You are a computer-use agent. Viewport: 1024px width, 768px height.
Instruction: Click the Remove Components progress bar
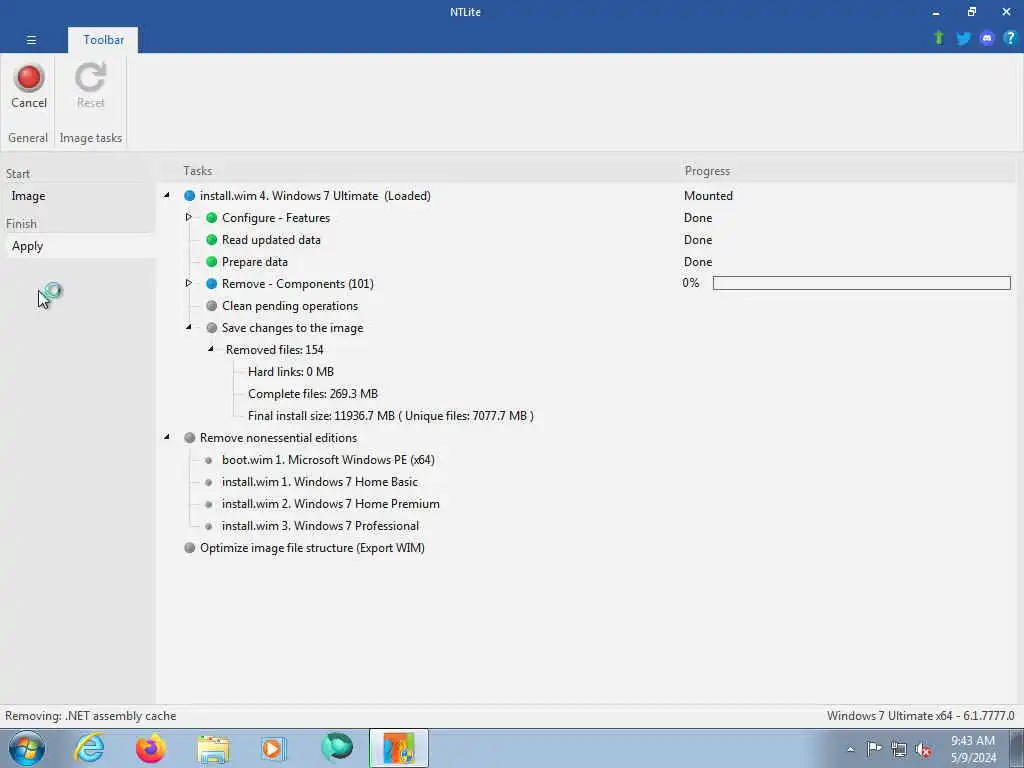(x=861, y=283)
